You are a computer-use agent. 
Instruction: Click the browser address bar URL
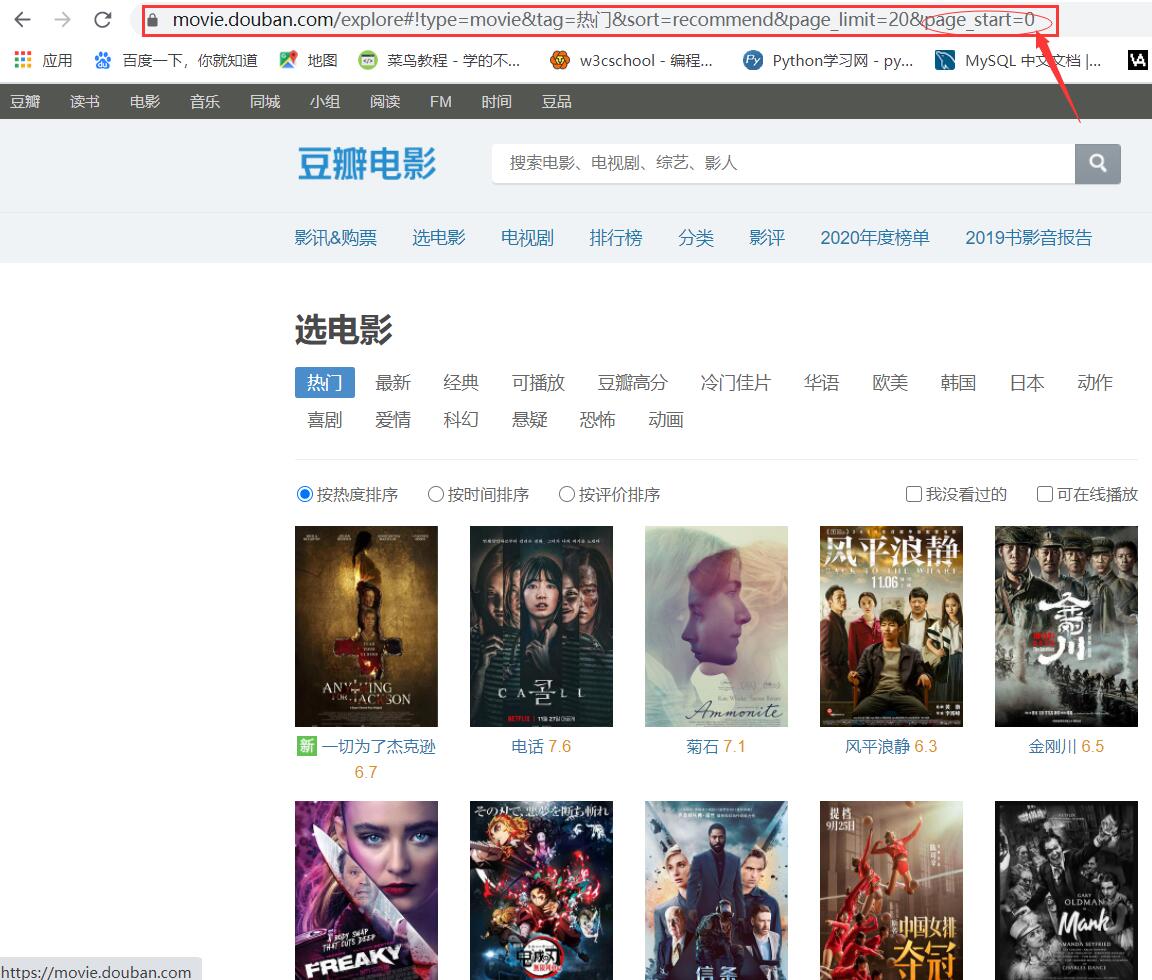602,20
